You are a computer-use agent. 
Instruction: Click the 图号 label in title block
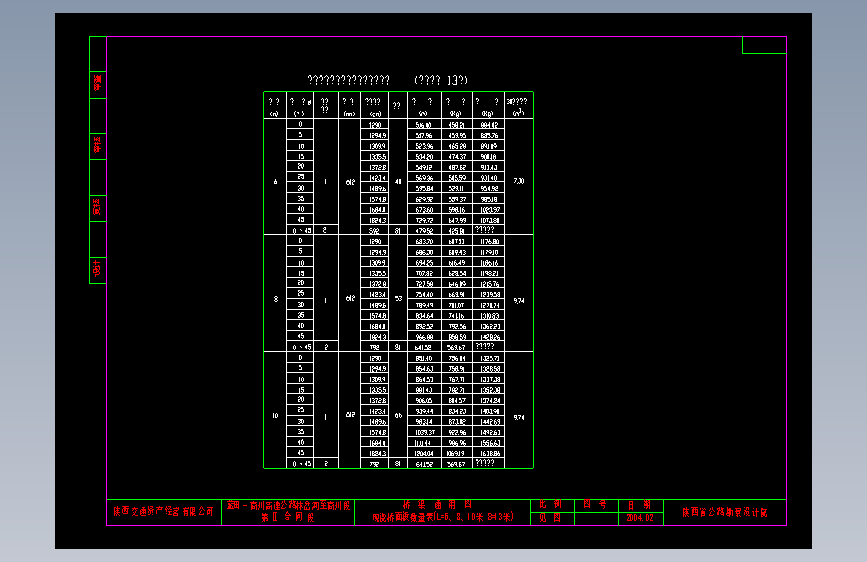(x=595, y=504)
